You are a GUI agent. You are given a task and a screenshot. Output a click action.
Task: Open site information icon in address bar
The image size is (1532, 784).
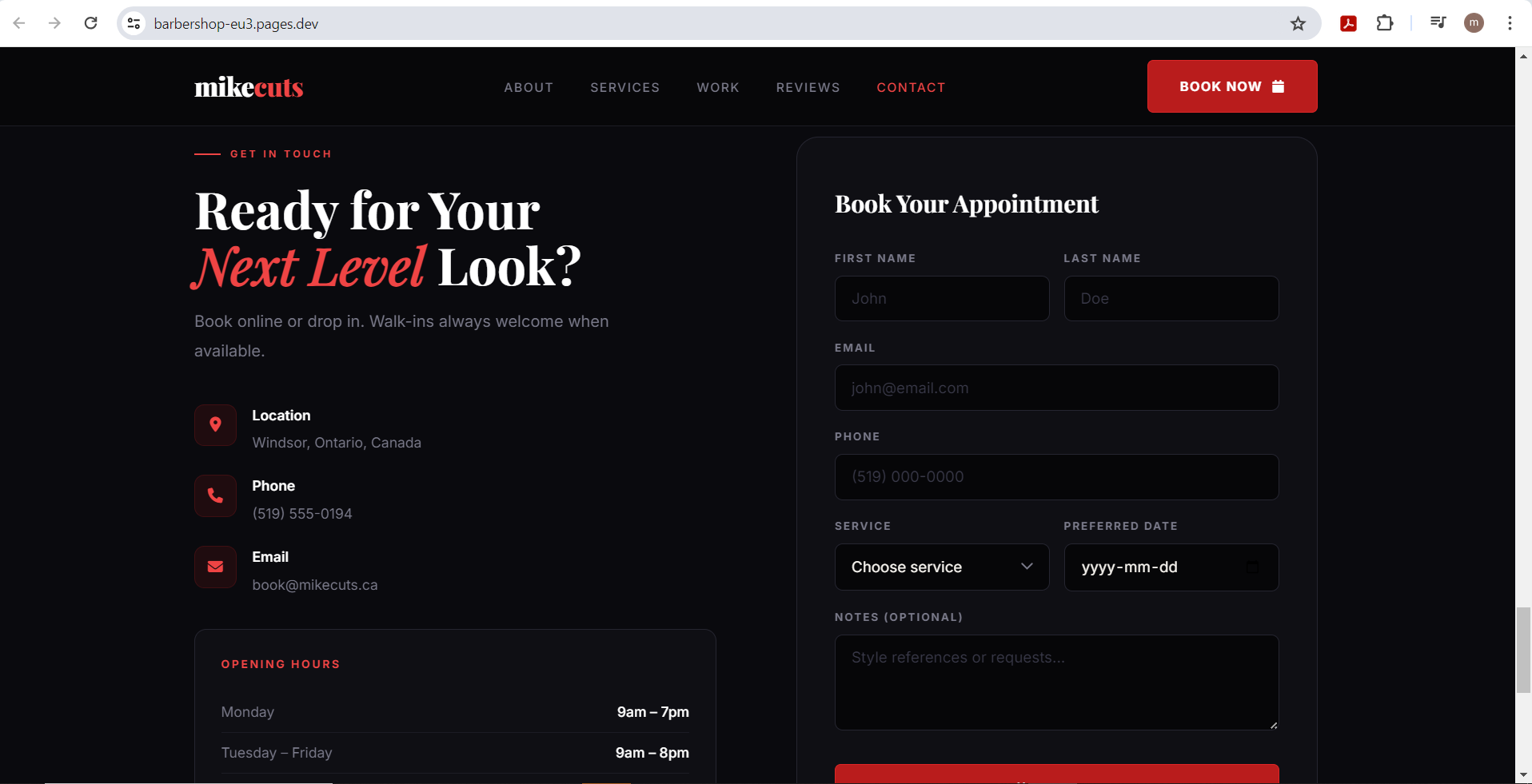[x=134, y=23]
